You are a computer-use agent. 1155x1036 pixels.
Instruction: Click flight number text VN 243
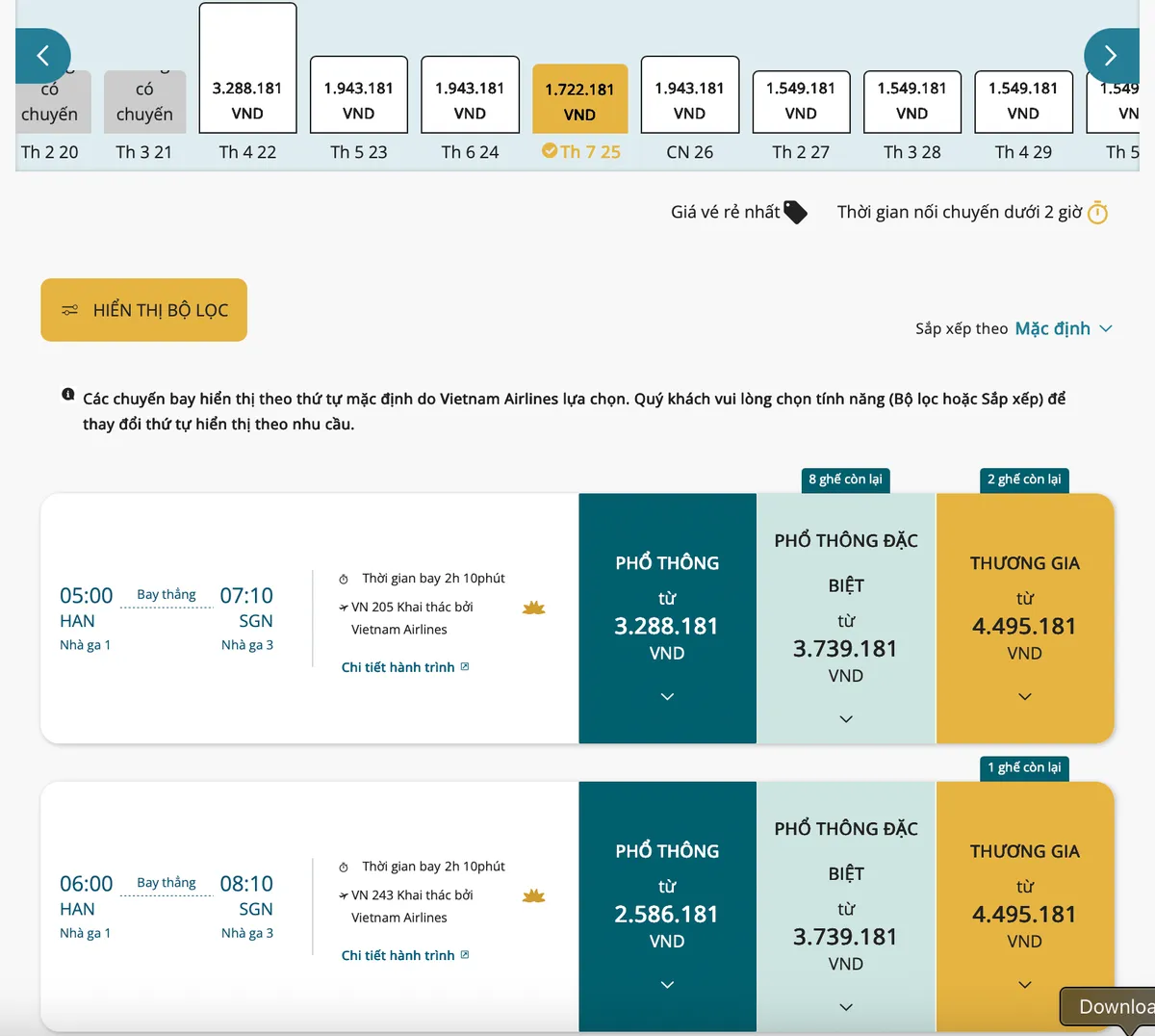click(372, 894)
